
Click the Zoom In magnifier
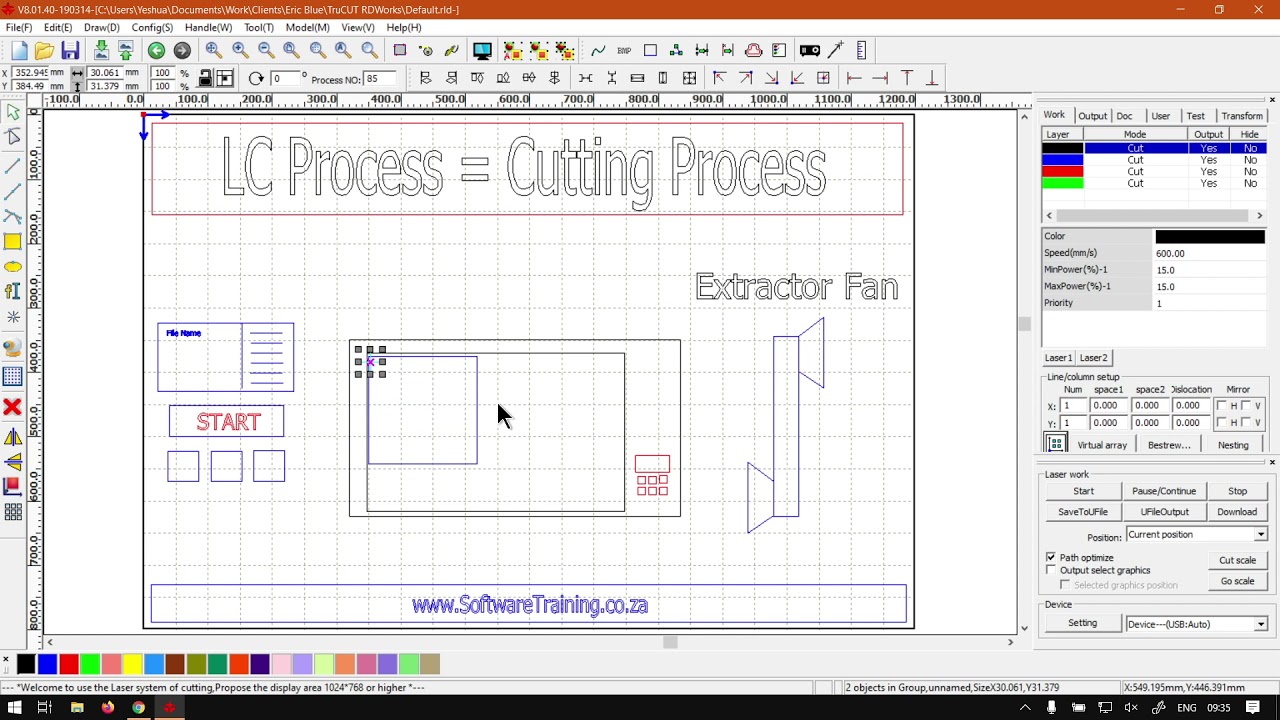(x=240, y=50)
